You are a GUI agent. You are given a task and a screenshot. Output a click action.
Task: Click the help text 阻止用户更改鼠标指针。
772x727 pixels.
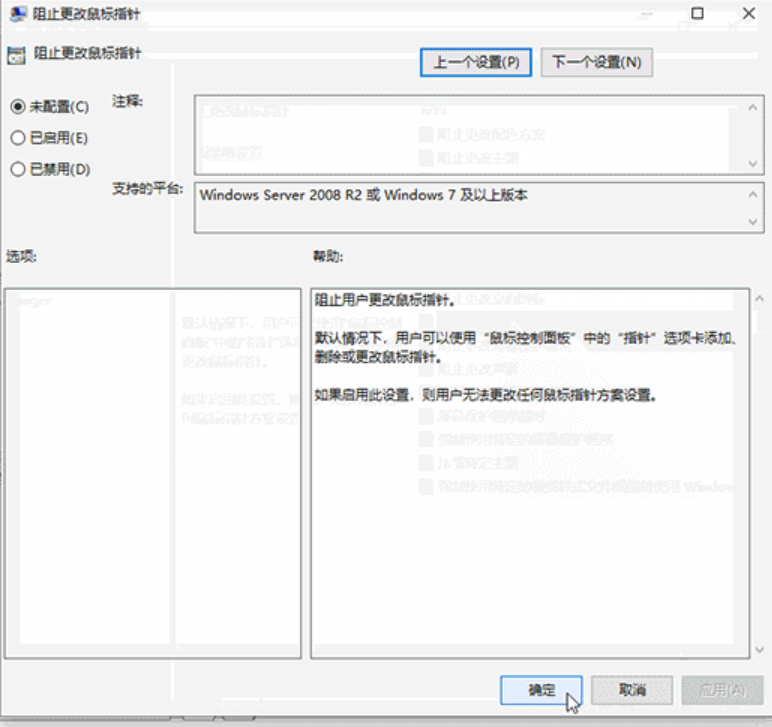tap(385, 299)
